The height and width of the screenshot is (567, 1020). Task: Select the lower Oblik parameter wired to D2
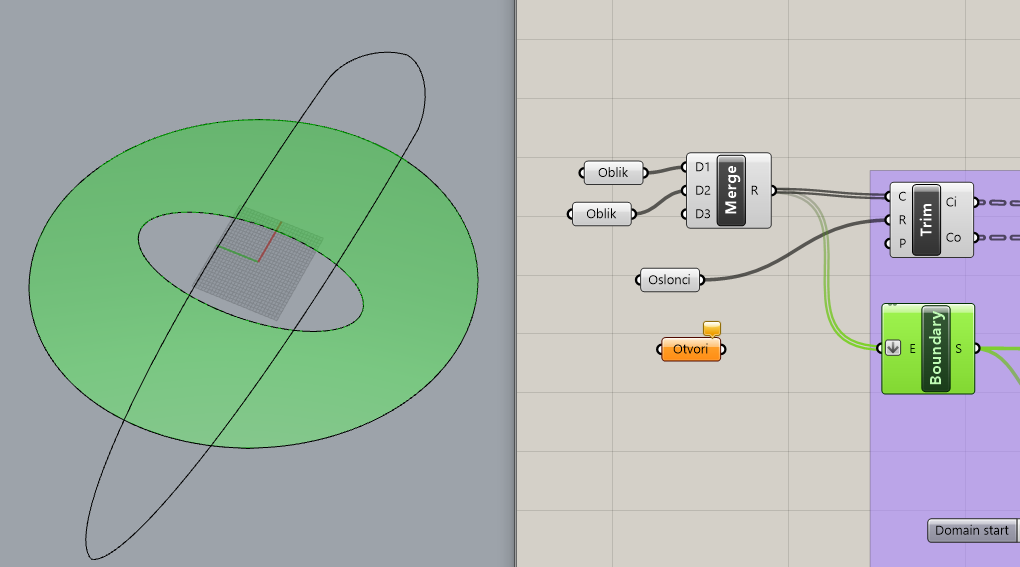coord(602,214)
